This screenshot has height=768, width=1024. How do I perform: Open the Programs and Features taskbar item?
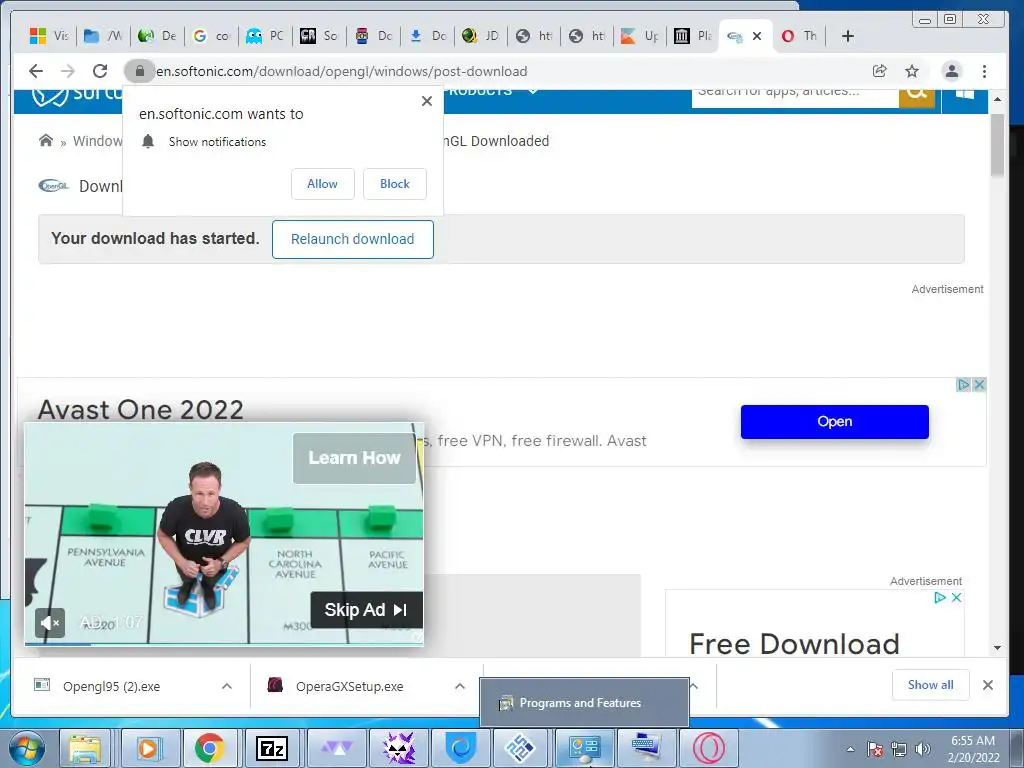coord(584,748)
